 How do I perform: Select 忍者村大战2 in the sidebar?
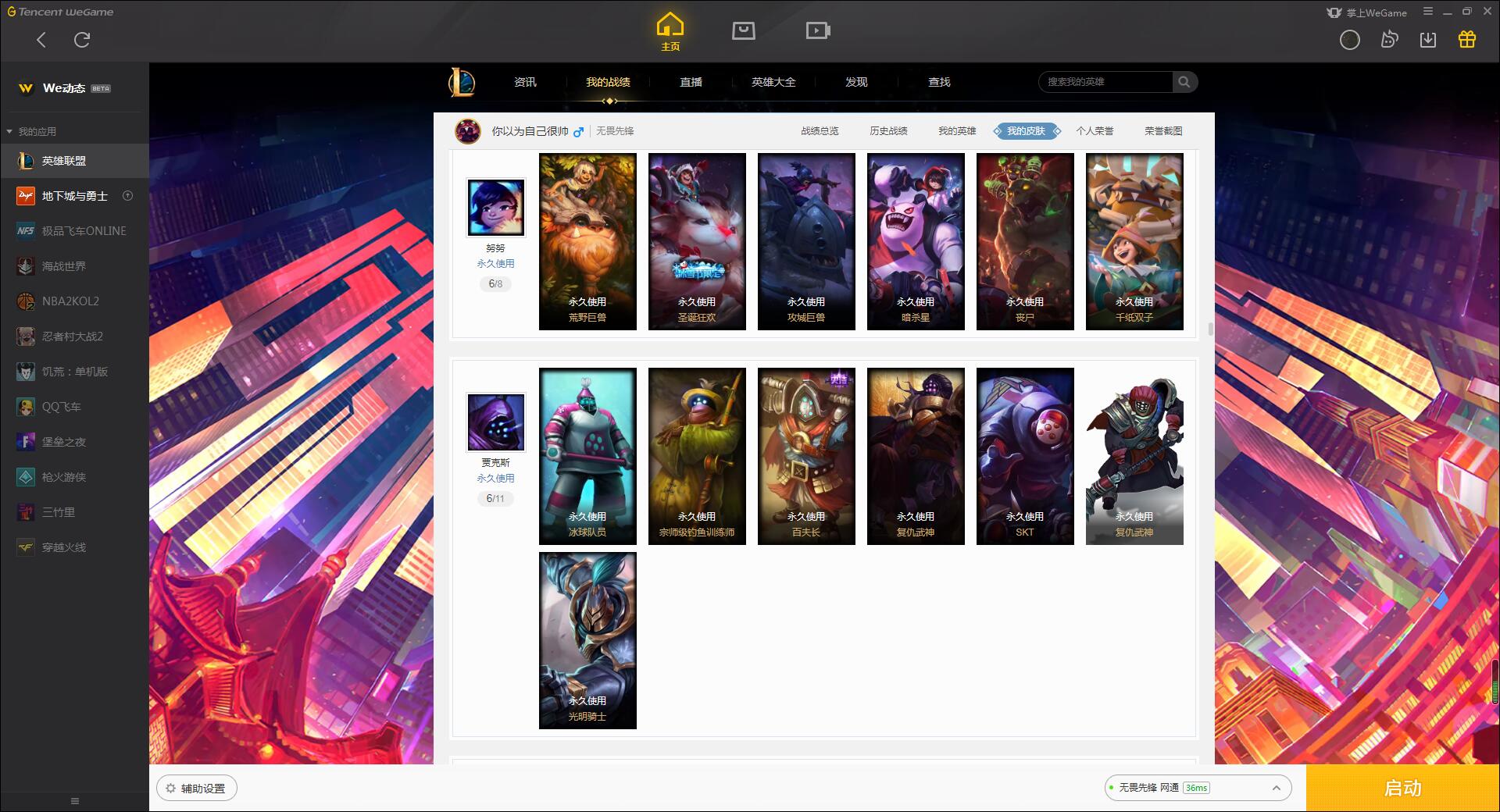pyautogui.click(x=74, y=337)
